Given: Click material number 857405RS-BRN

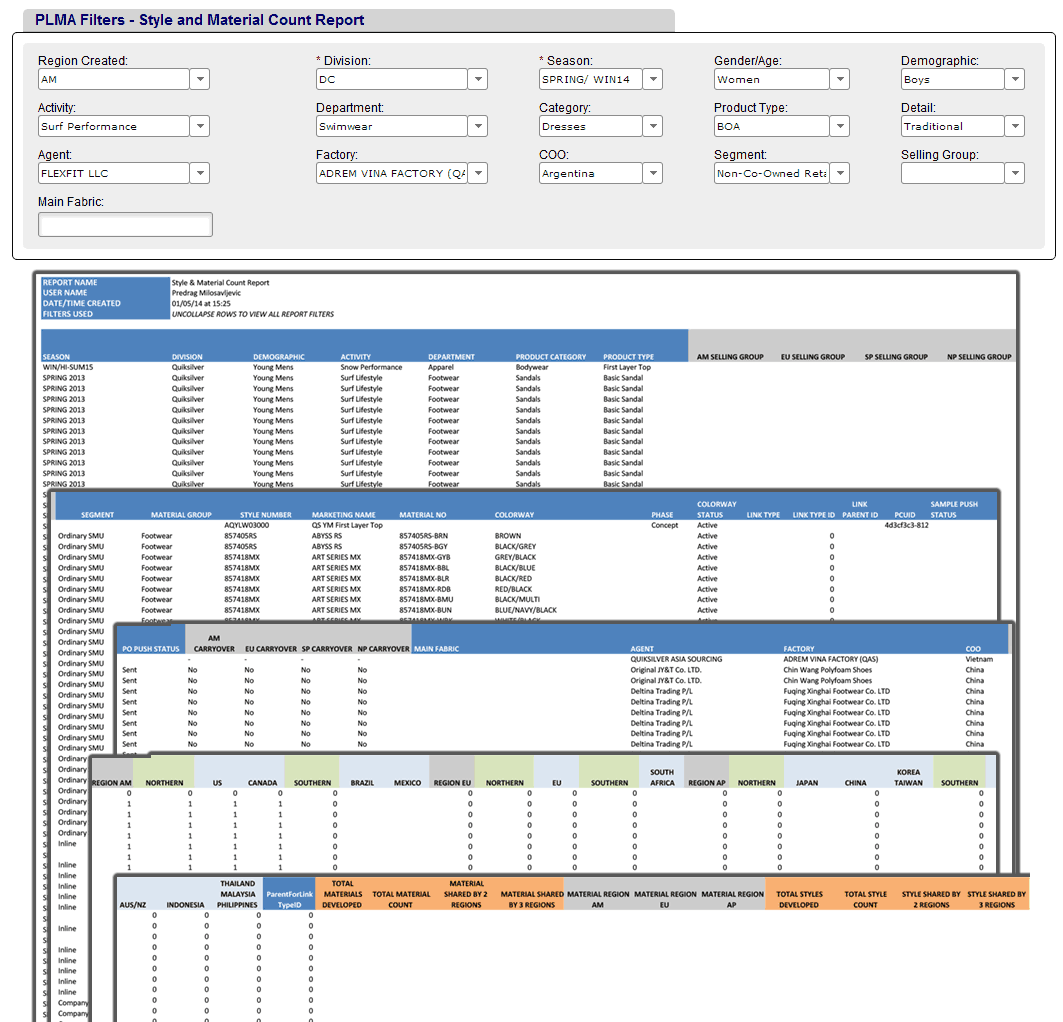Looking at the screenshot, I should click(423, 536).
